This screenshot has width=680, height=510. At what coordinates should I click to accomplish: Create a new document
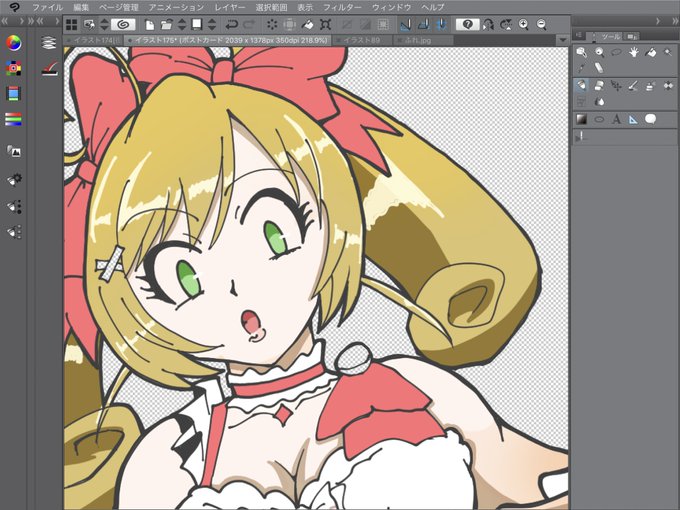click(x=150, y=25)
